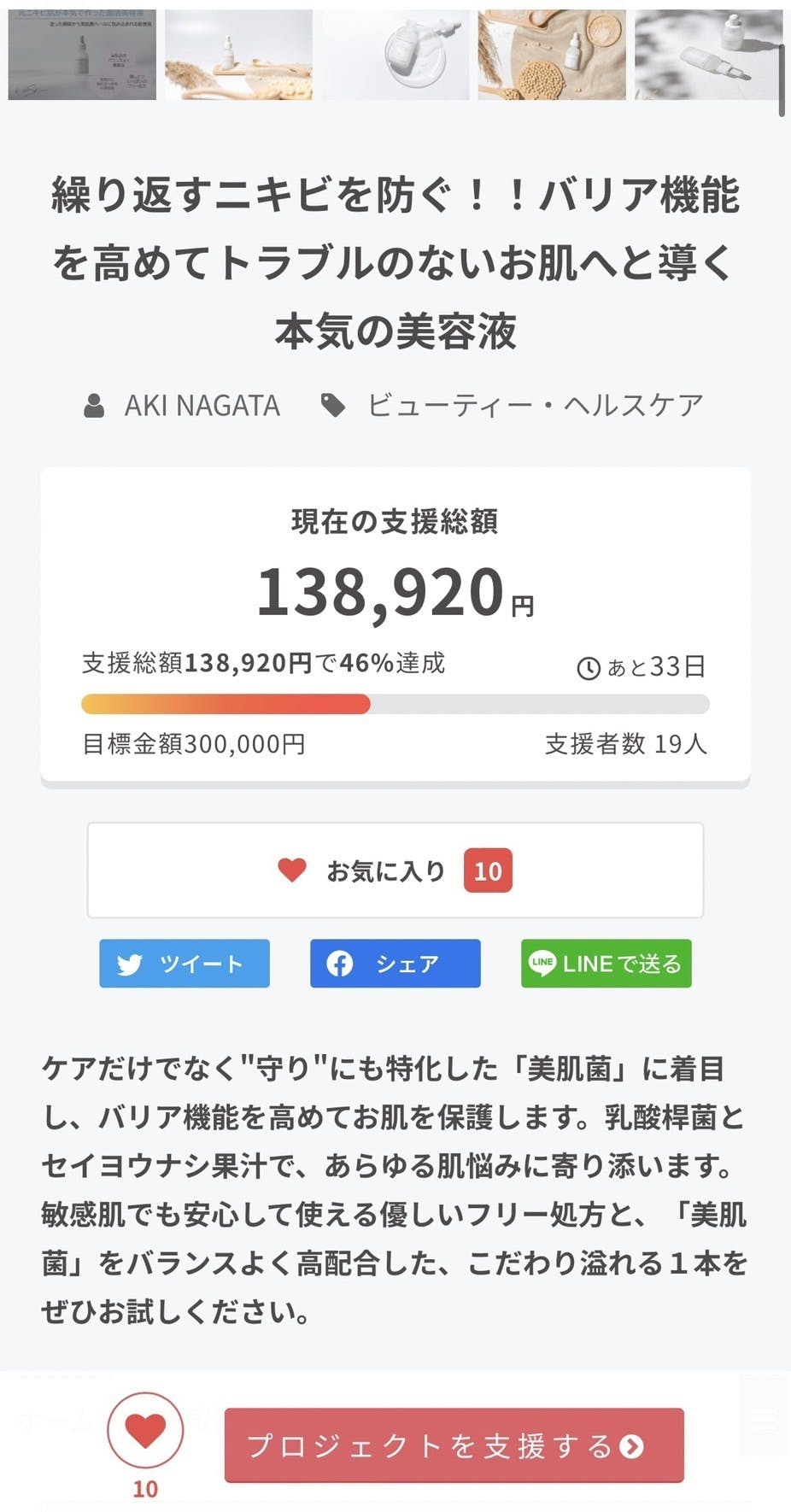
Task: Click the person icon beside AKI NAGATA
Action: [94, 406]
